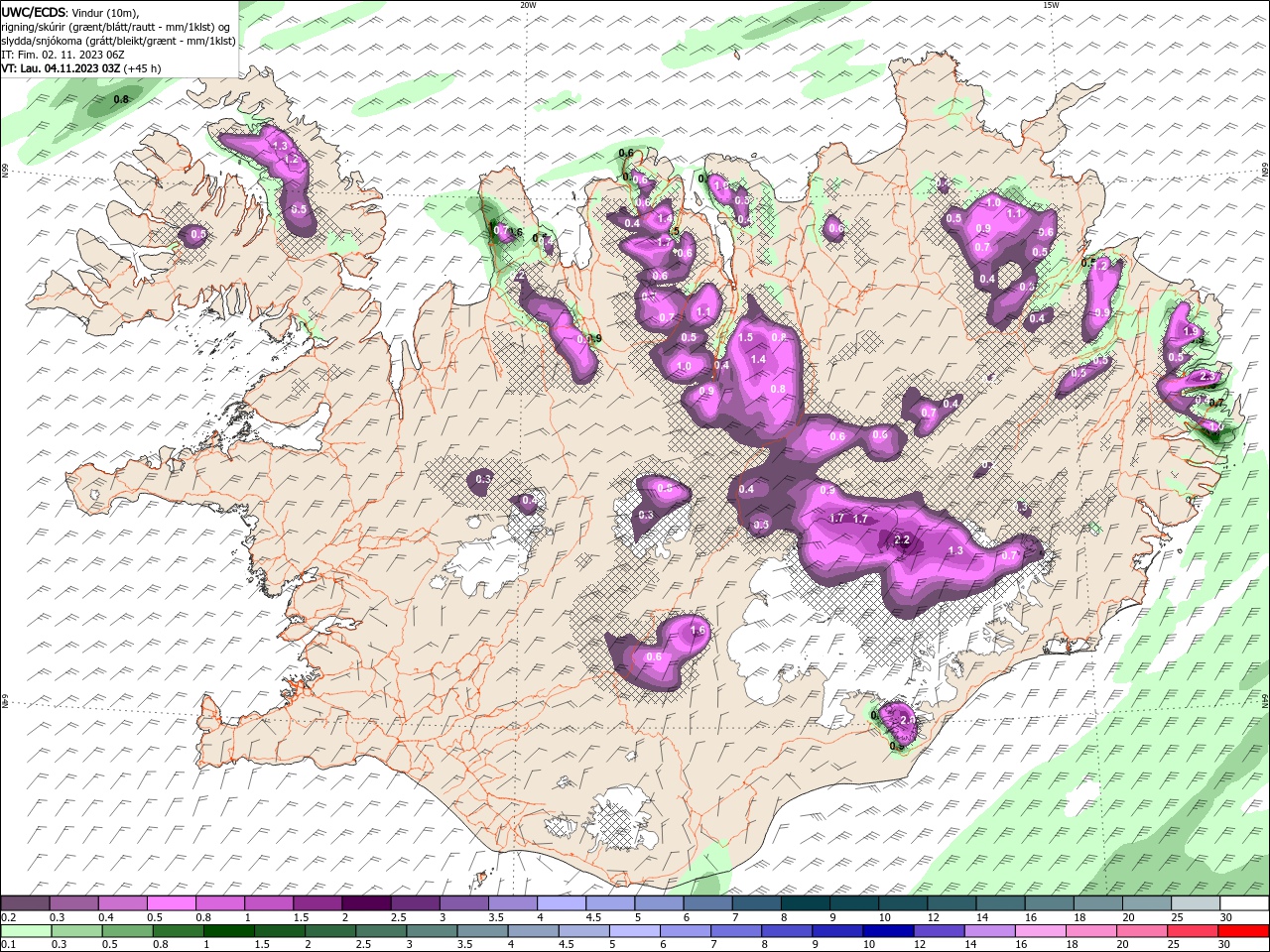The image size is (1270, 952).
Task: Select the '2.2' snowfall value on the map
Action: pos(903,540)
